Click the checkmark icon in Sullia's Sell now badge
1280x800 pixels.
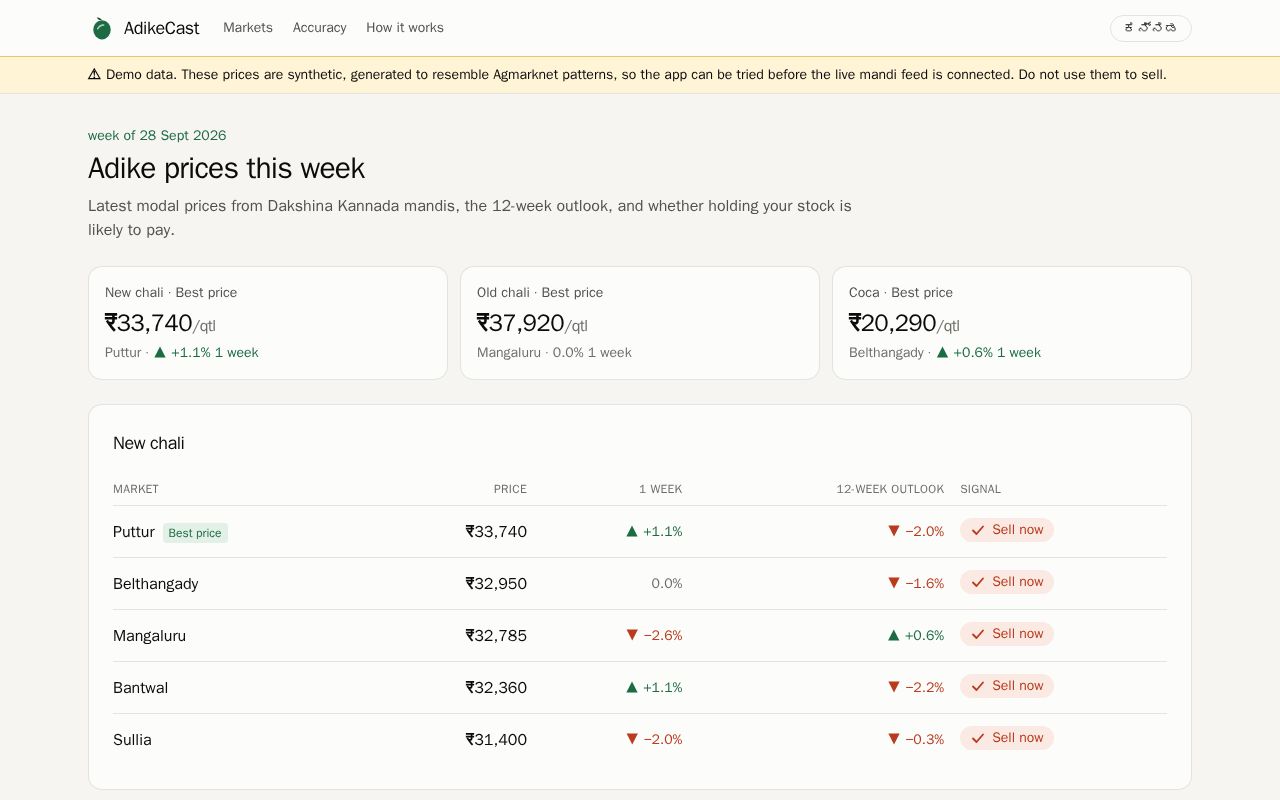pos(978,738)
